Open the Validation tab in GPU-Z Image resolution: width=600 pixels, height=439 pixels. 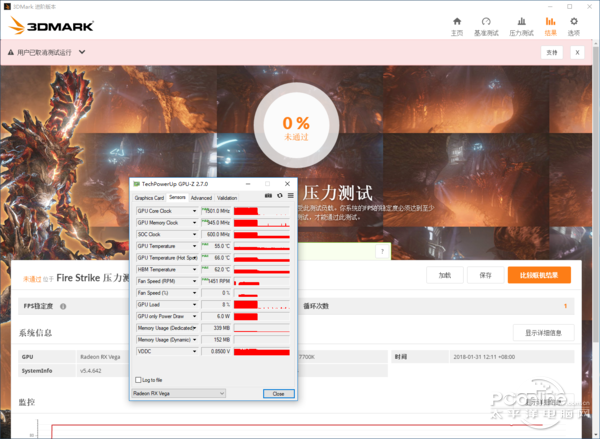click(x=227, y=198)
